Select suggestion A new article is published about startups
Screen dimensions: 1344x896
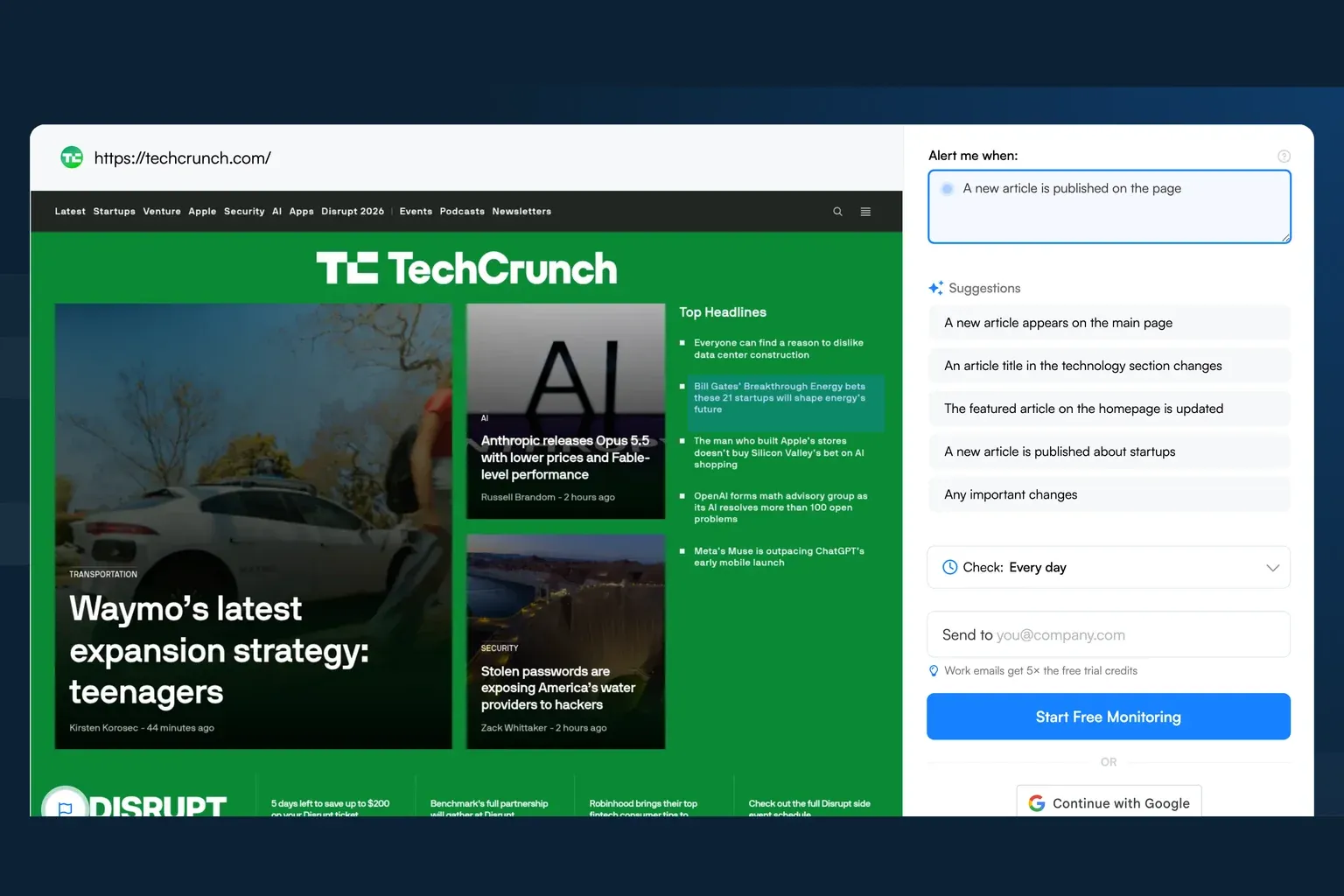point(1109,451)
